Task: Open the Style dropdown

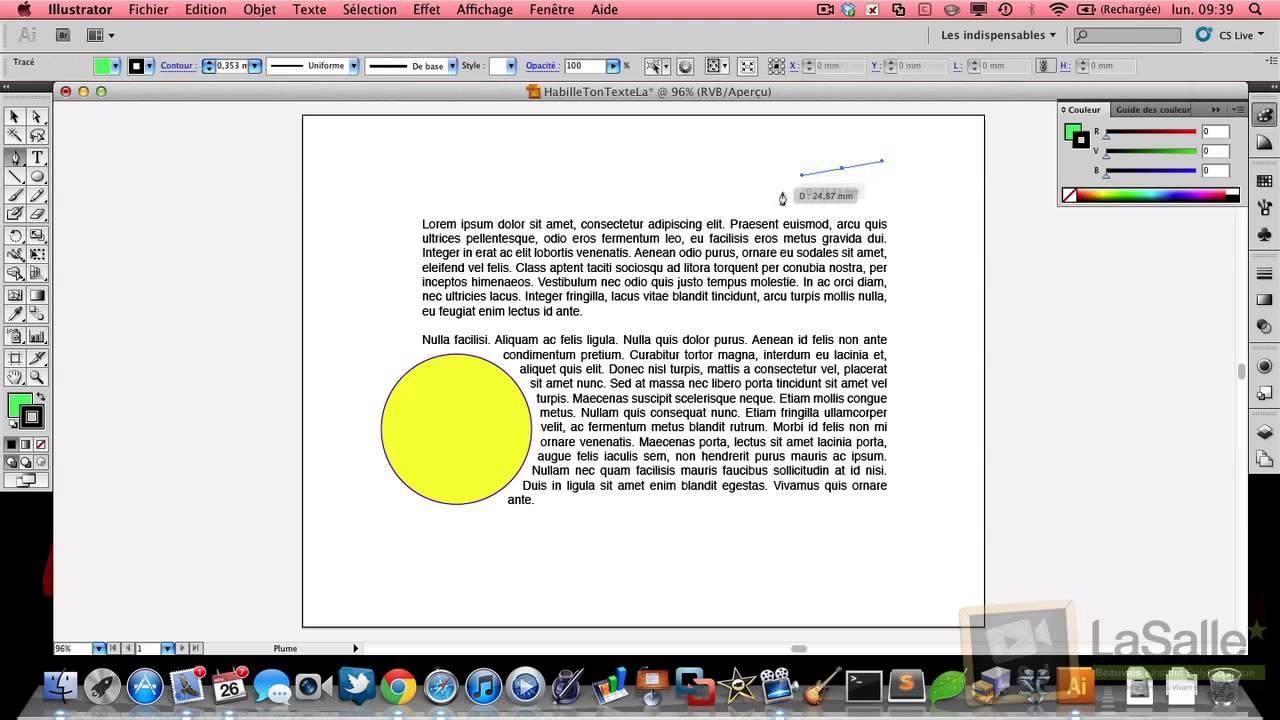Action: point(511,66)
